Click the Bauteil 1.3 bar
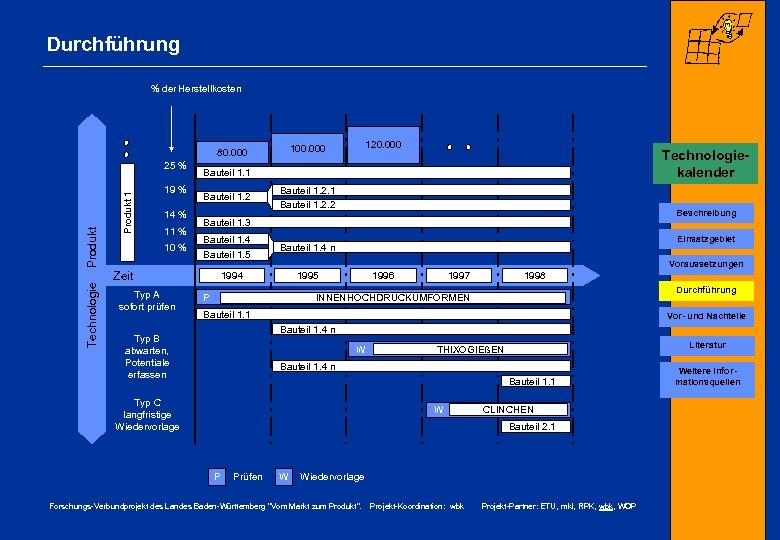The height and width of the screenshot is (540, 780). [x=384, y=222]
